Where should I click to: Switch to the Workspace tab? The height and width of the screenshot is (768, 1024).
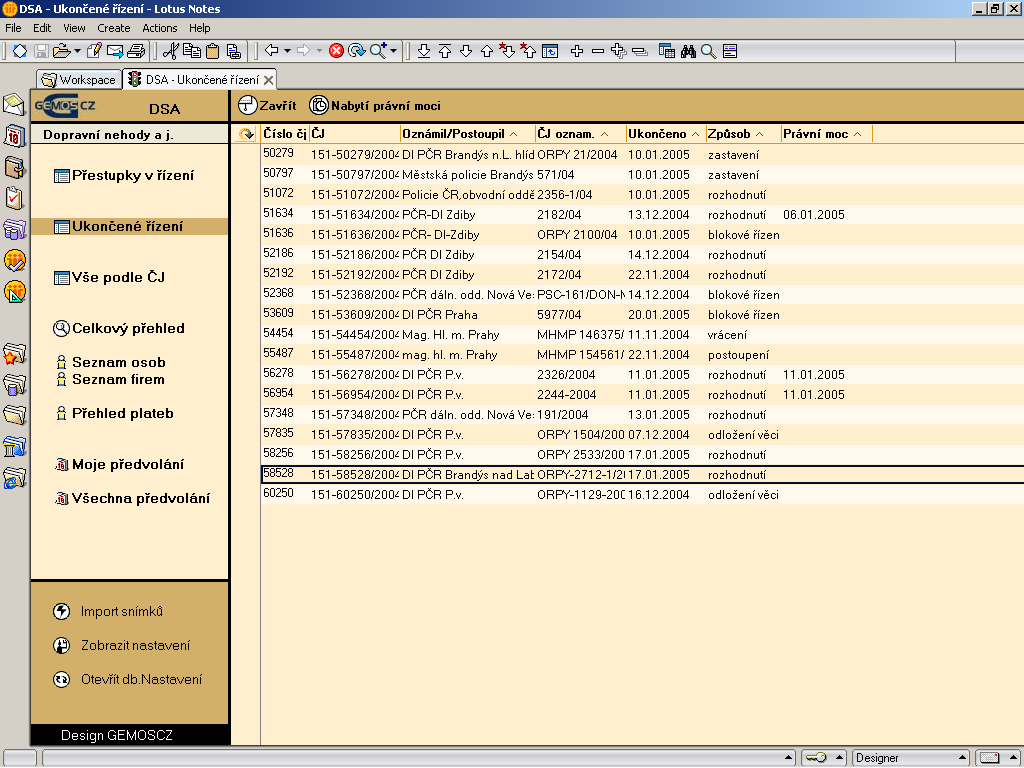pyautogui.click(x=79, y=80)
